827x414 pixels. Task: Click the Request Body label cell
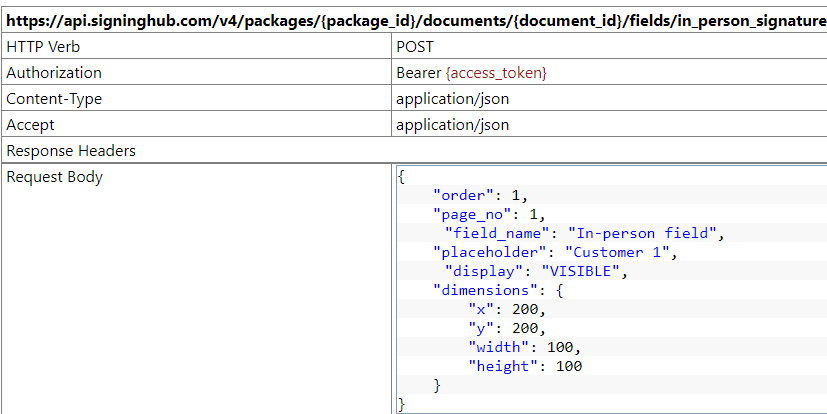point(54,177)
